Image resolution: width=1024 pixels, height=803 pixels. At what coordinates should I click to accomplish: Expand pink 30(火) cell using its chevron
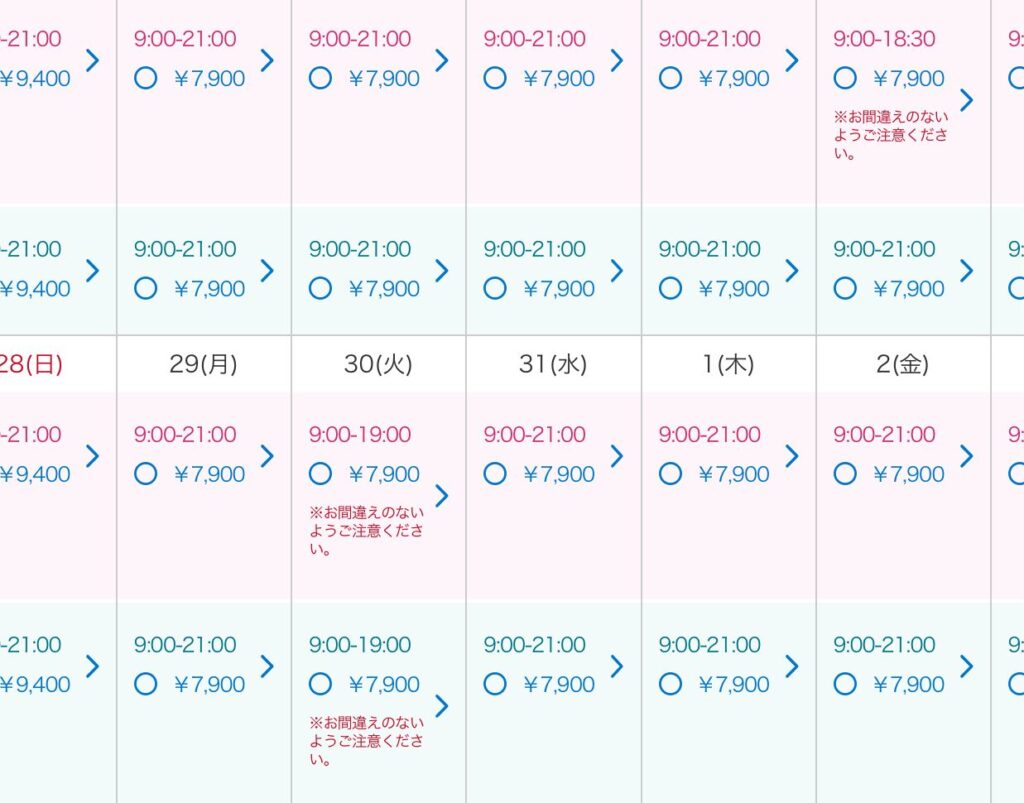[x=442, y=496]
